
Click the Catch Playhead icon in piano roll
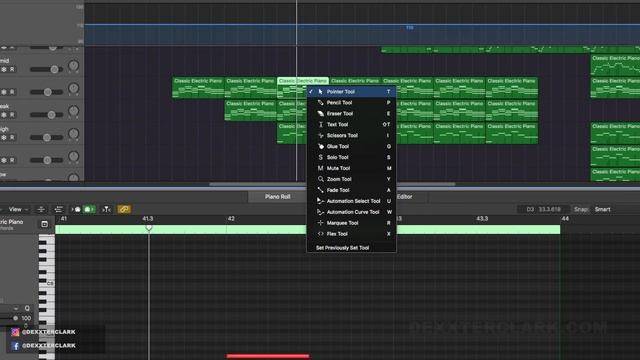pos(107,209)
